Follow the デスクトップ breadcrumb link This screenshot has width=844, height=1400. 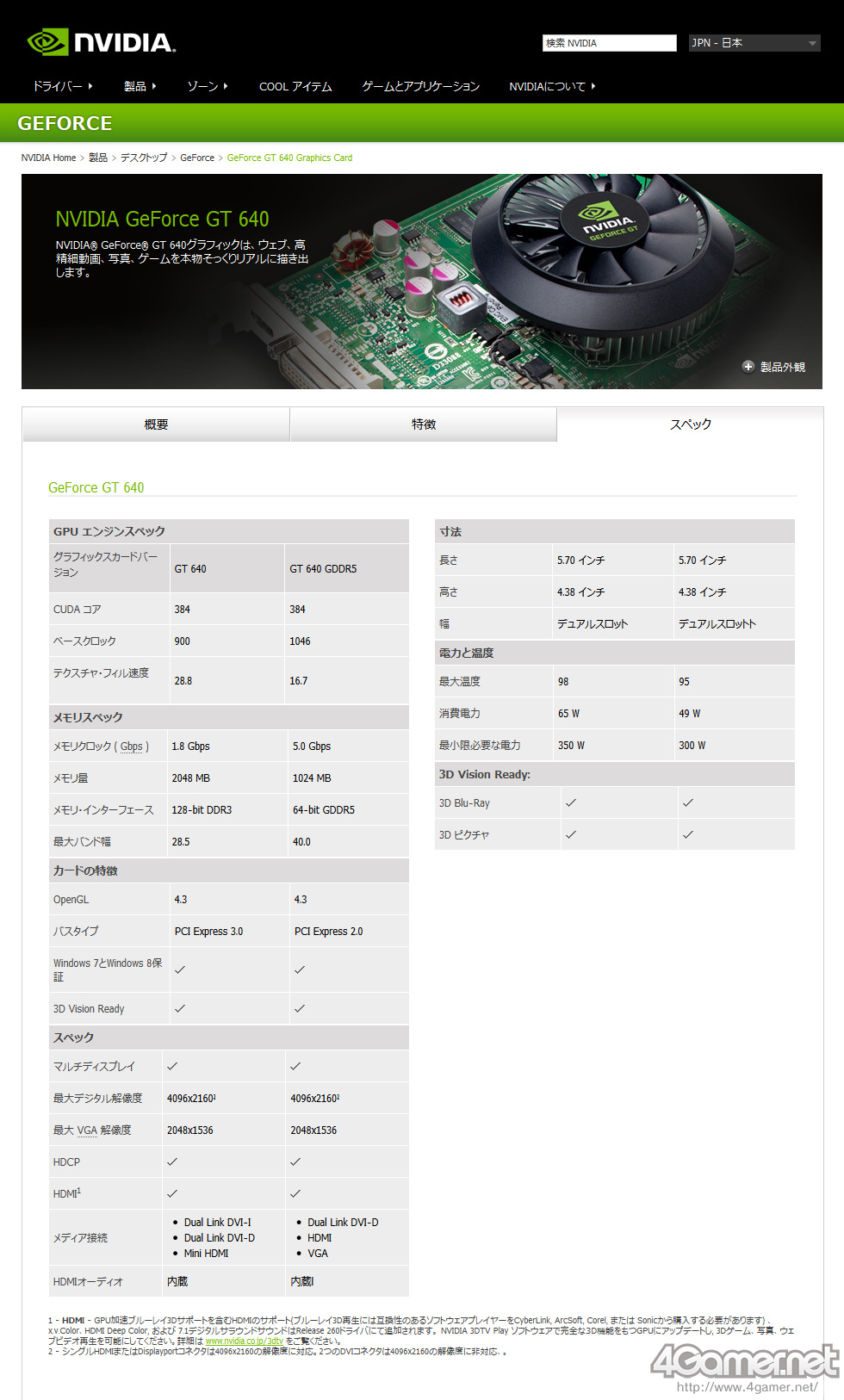tap(144, 158)
